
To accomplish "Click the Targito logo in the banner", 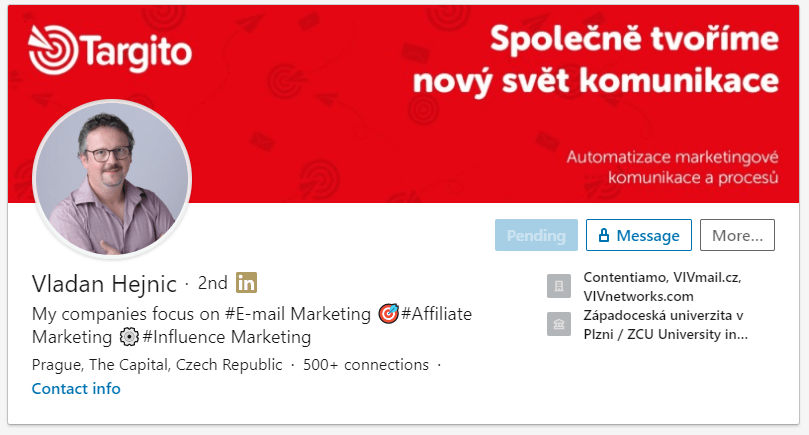I will coord(110,49).
